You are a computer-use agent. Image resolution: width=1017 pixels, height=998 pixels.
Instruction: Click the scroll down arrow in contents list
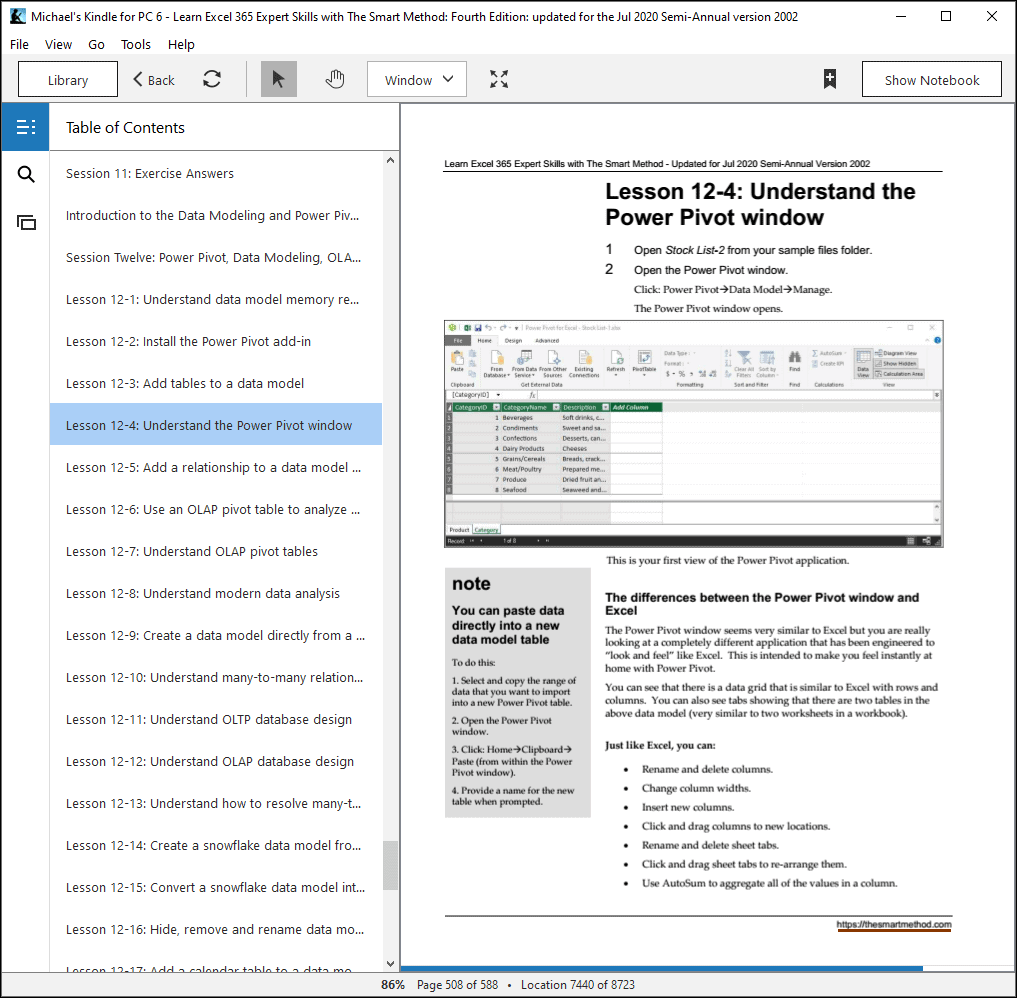pos(390,964)
